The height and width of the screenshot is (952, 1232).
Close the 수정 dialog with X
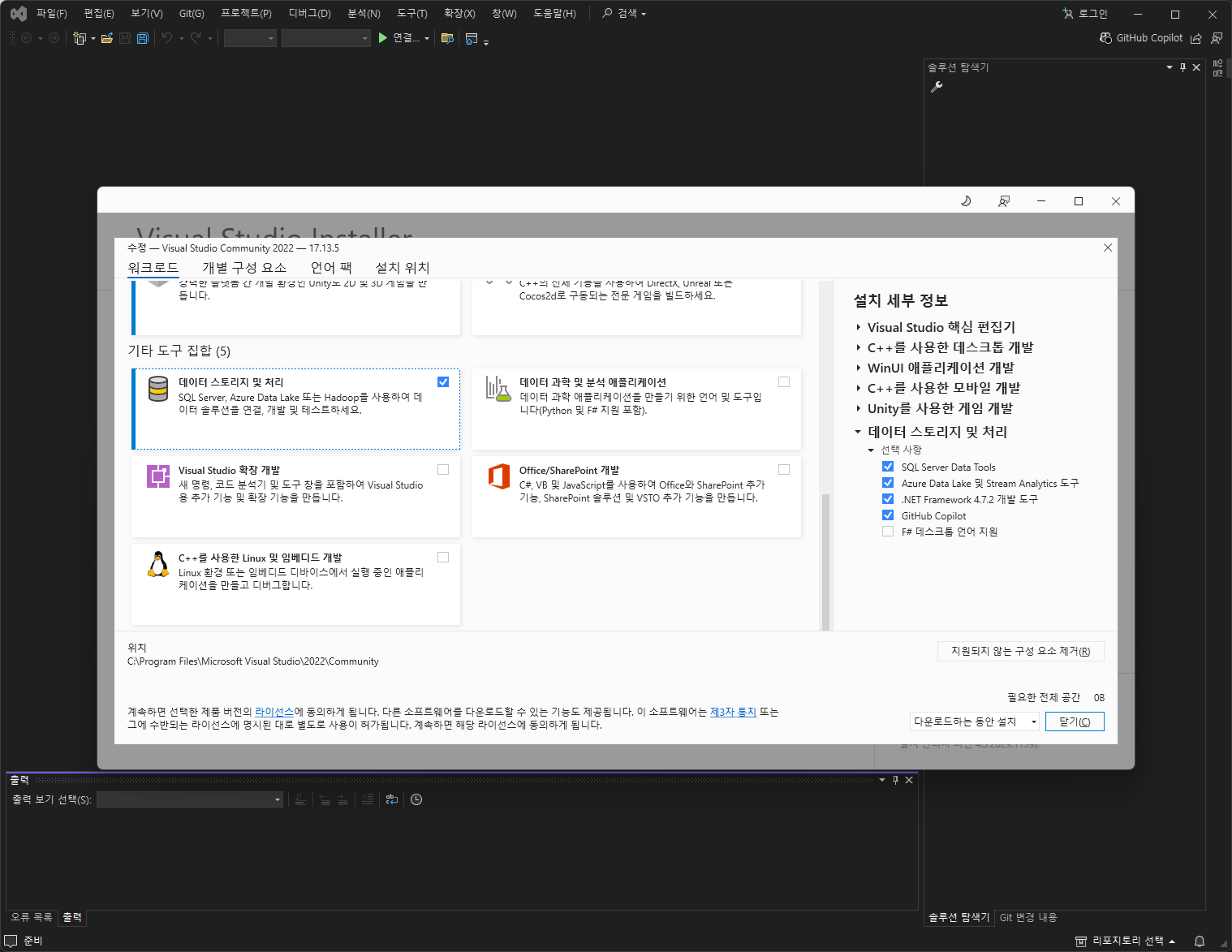[x=1108, y=248]
